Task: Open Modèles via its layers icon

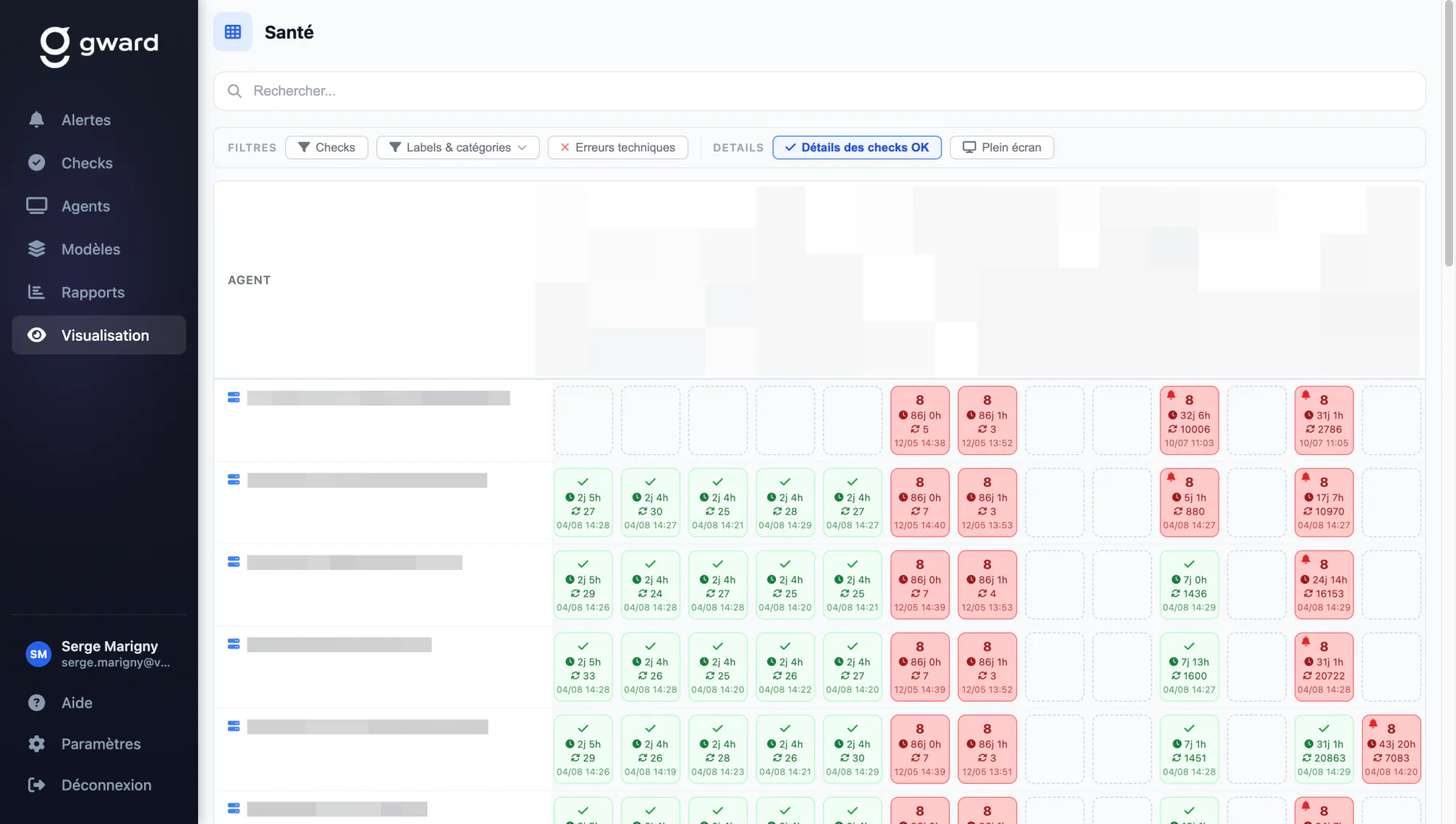Action: [36, 249]
